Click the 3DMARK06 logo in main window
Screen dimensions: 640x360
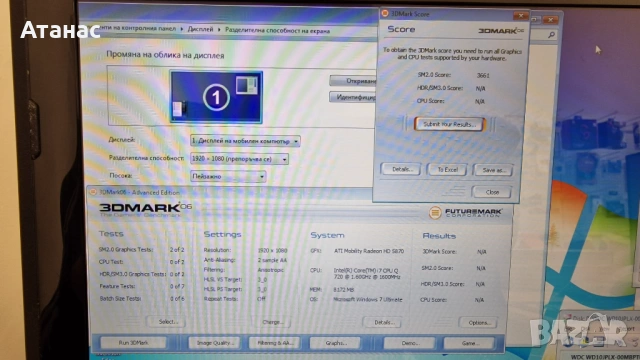[145, 208]
